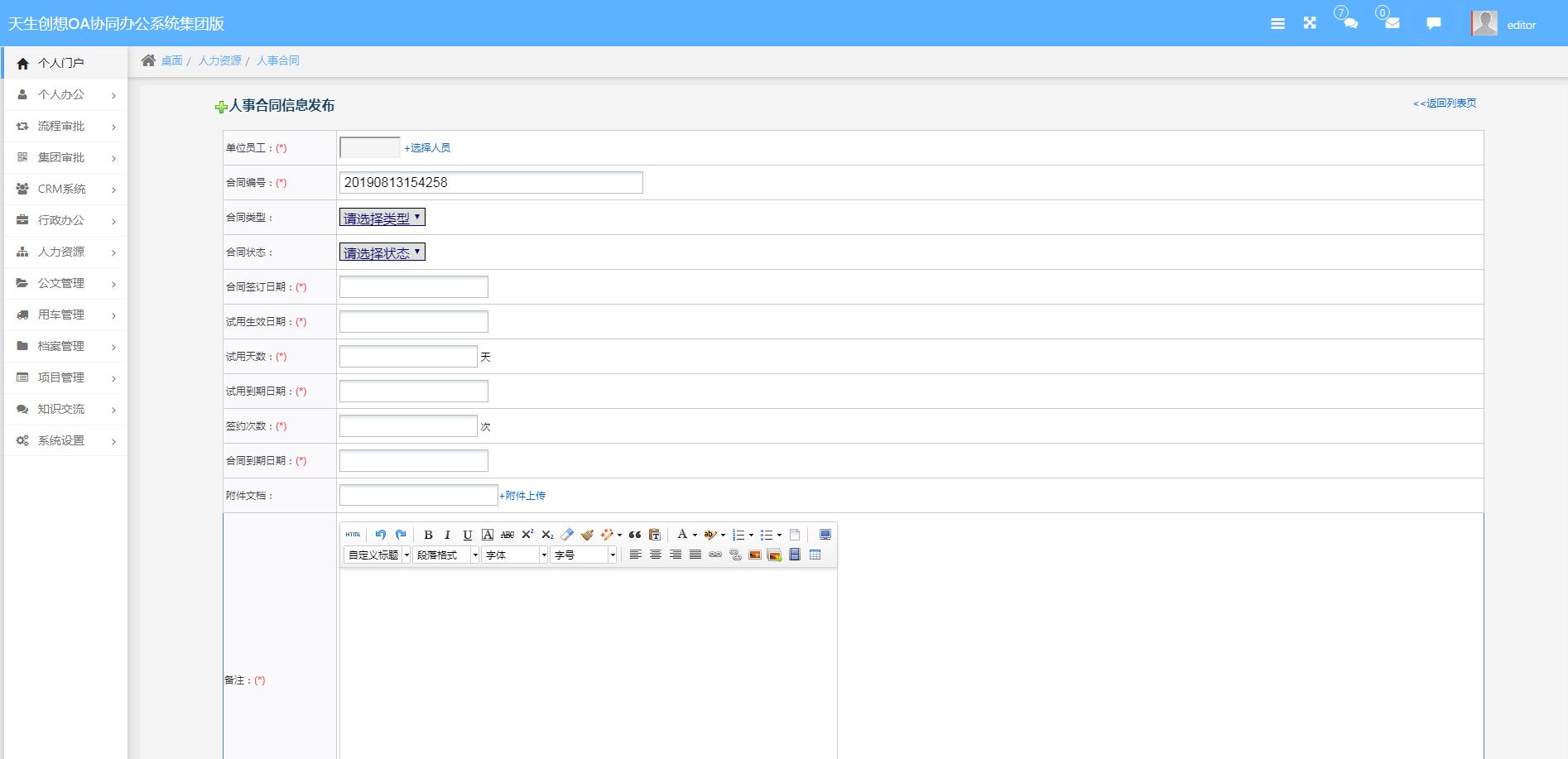Expand the 公文管理 sidebar menu
This screenshot has height=759, width=1568.
click(65, 283)
